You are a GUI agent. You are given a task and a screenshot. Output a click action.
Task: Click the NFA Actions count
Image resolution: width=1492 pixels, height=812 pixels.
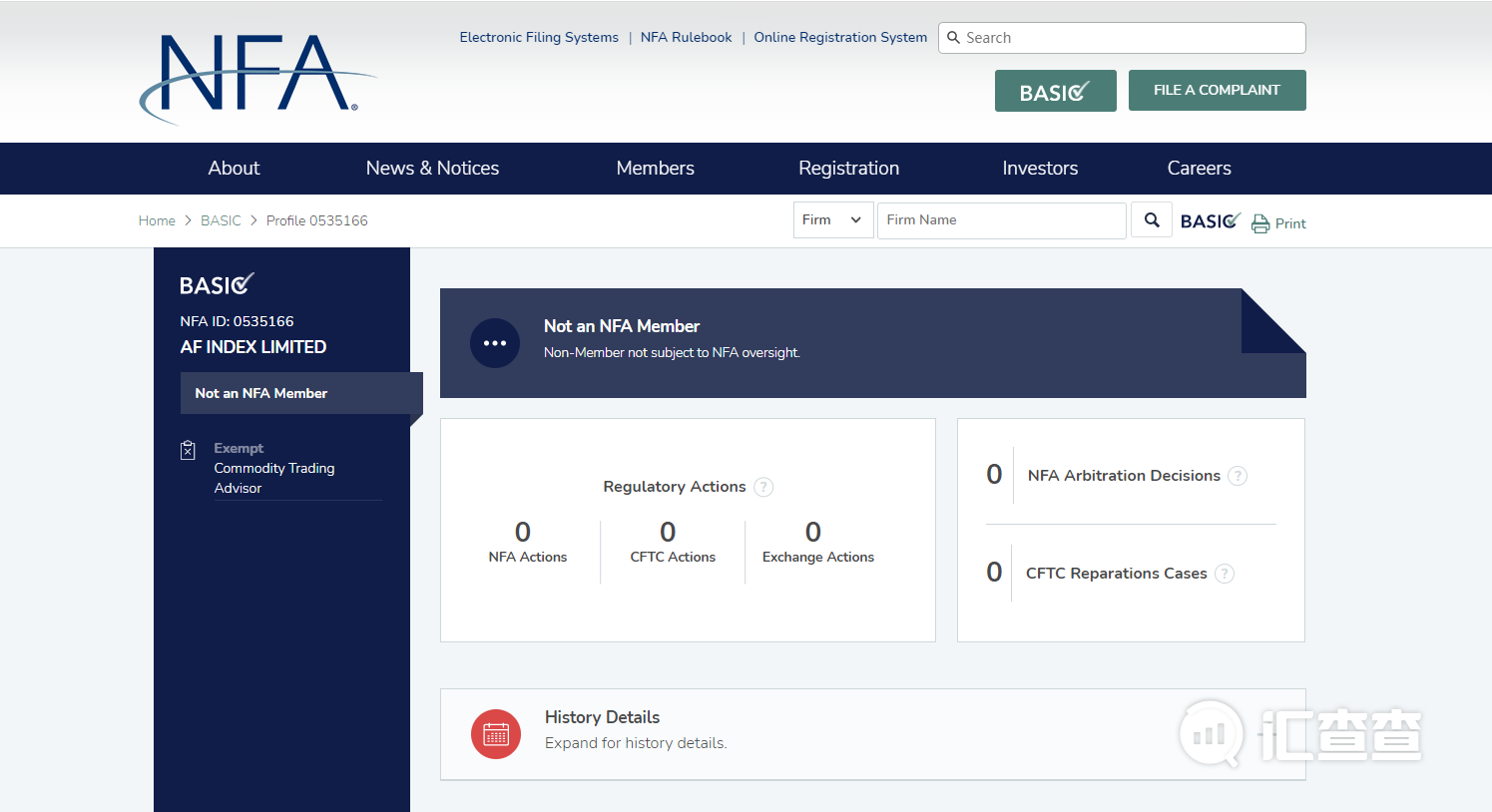523,532
